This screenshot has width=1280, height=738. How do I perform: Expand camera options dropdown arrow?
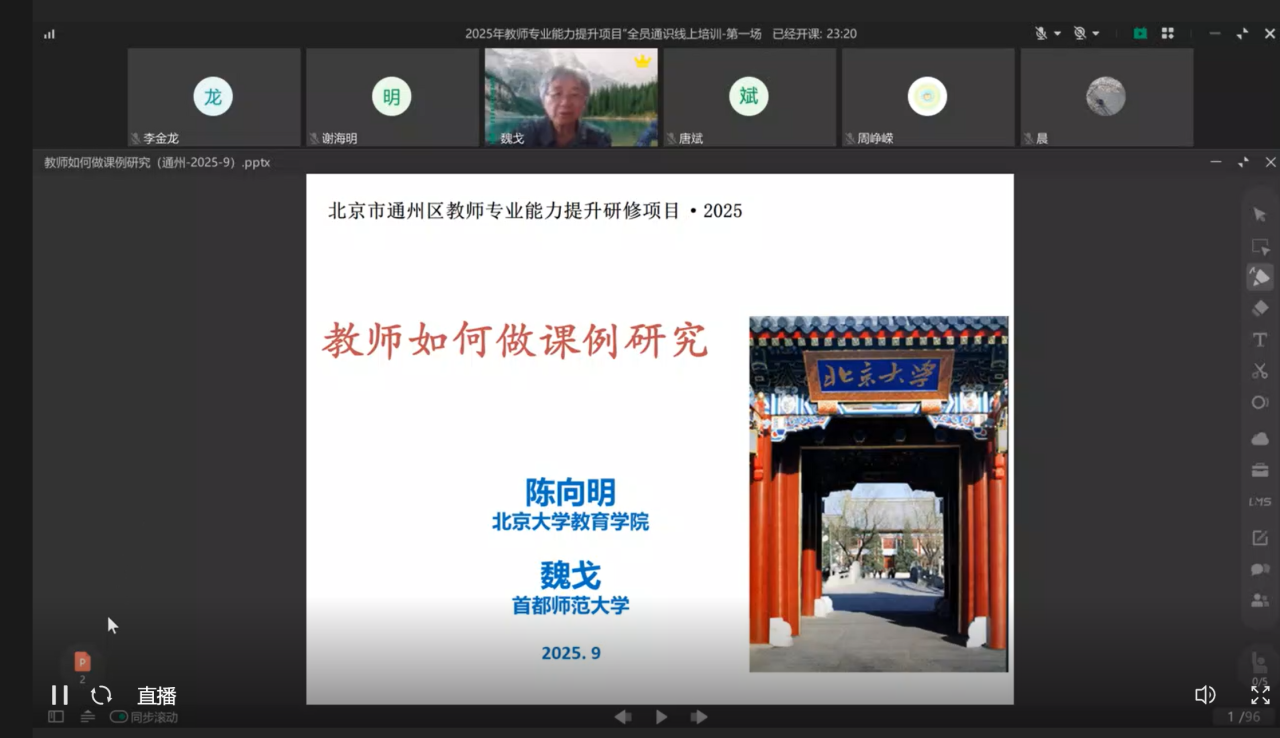(x=1095, y=33)
